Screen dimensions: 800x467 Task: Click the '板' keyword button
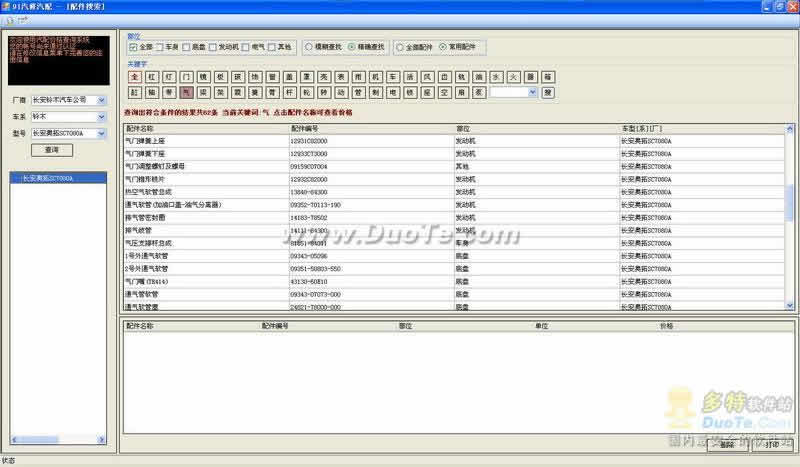coord(220,77)
